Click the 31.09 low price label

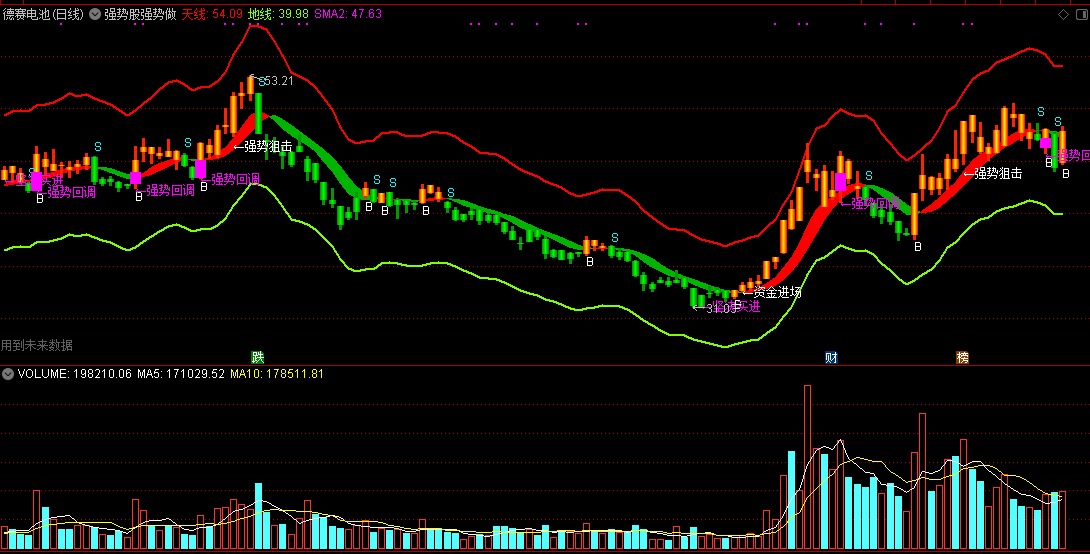pos(720,308)
